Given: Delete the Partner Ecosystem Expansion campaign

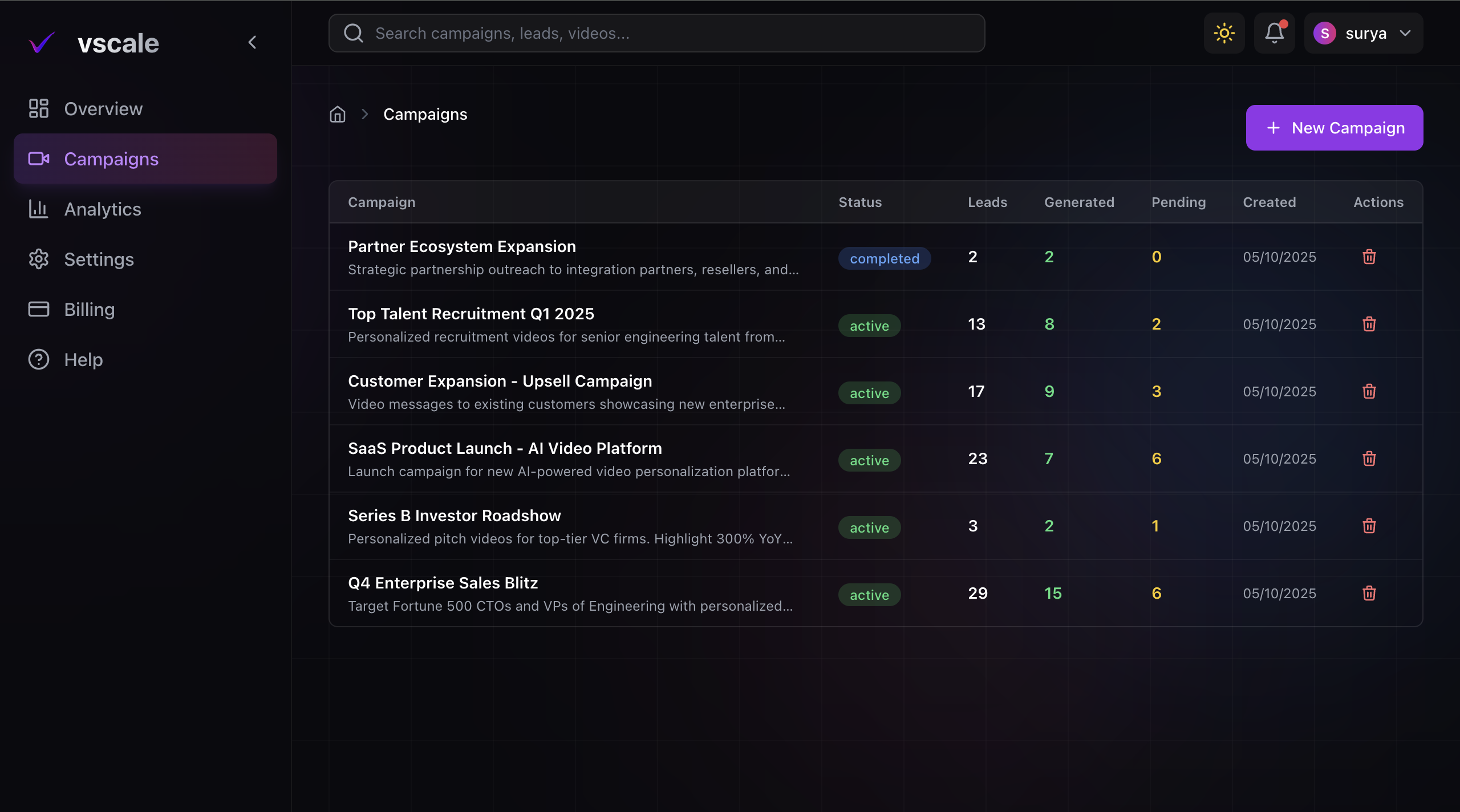Looking at the screenshot, I should (1369, 257).
